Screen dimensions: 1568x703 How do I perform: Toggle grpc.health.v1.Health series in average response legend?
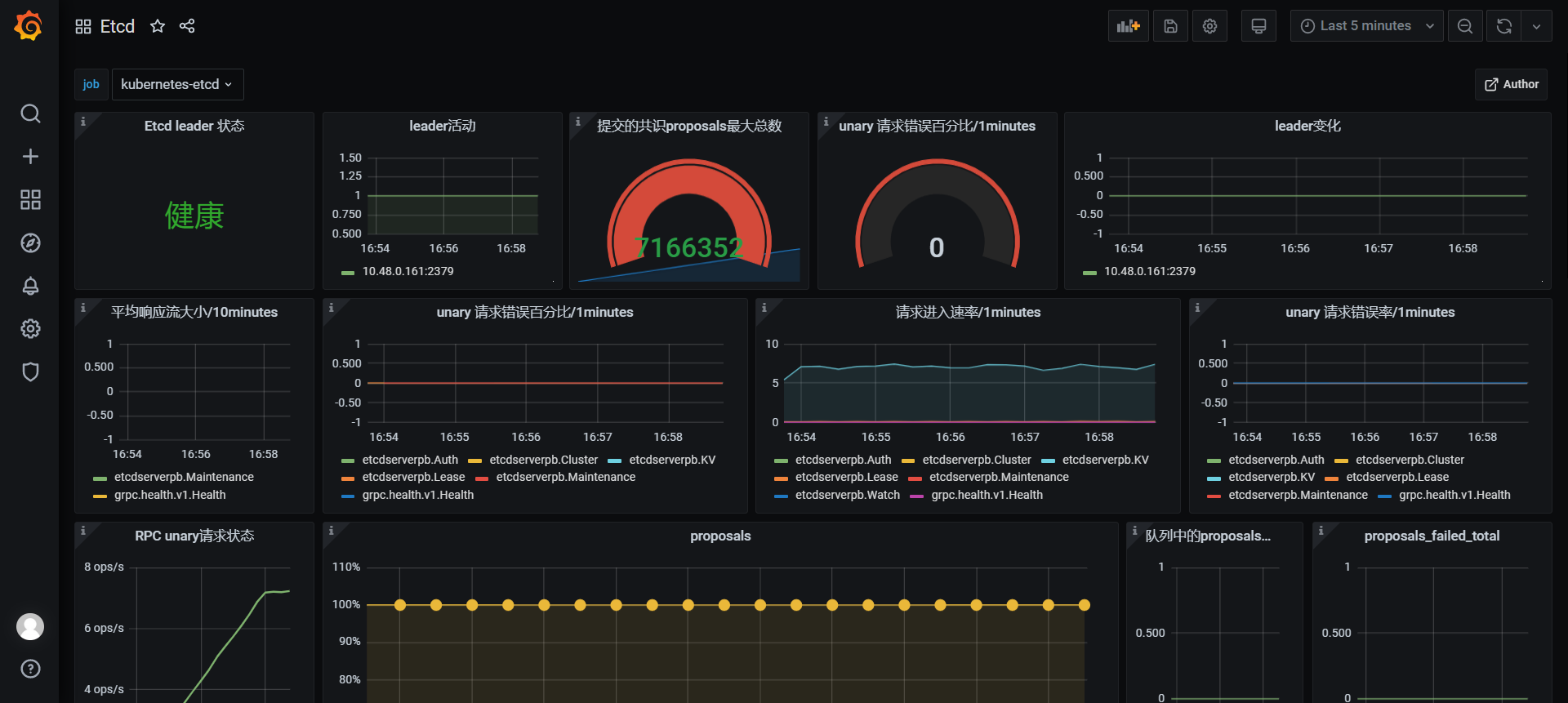[170, 495]
